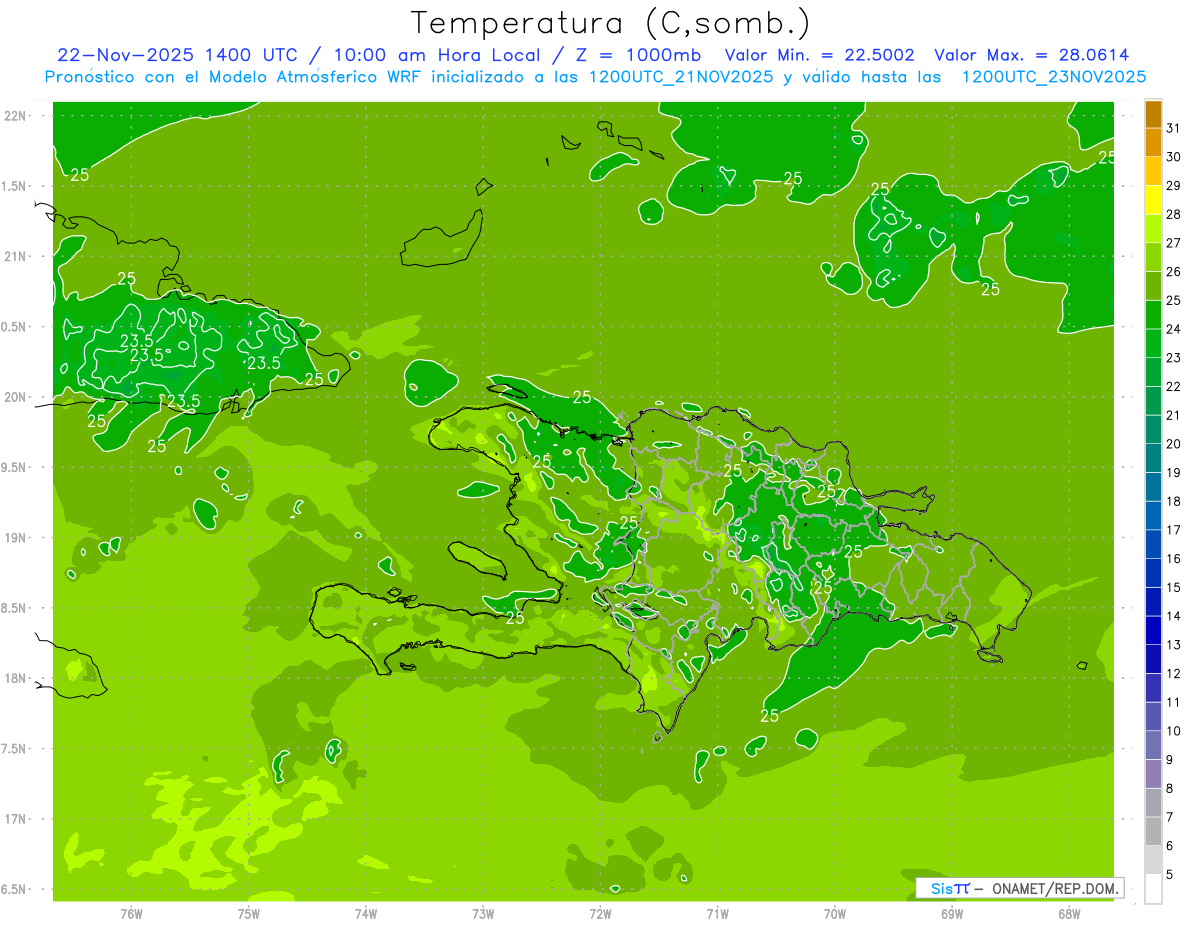Image resolution: width=1200 pixels, height=927 pixels.
Task: Click the "Z = 1000mb" level text
Action: pos(641,55)
